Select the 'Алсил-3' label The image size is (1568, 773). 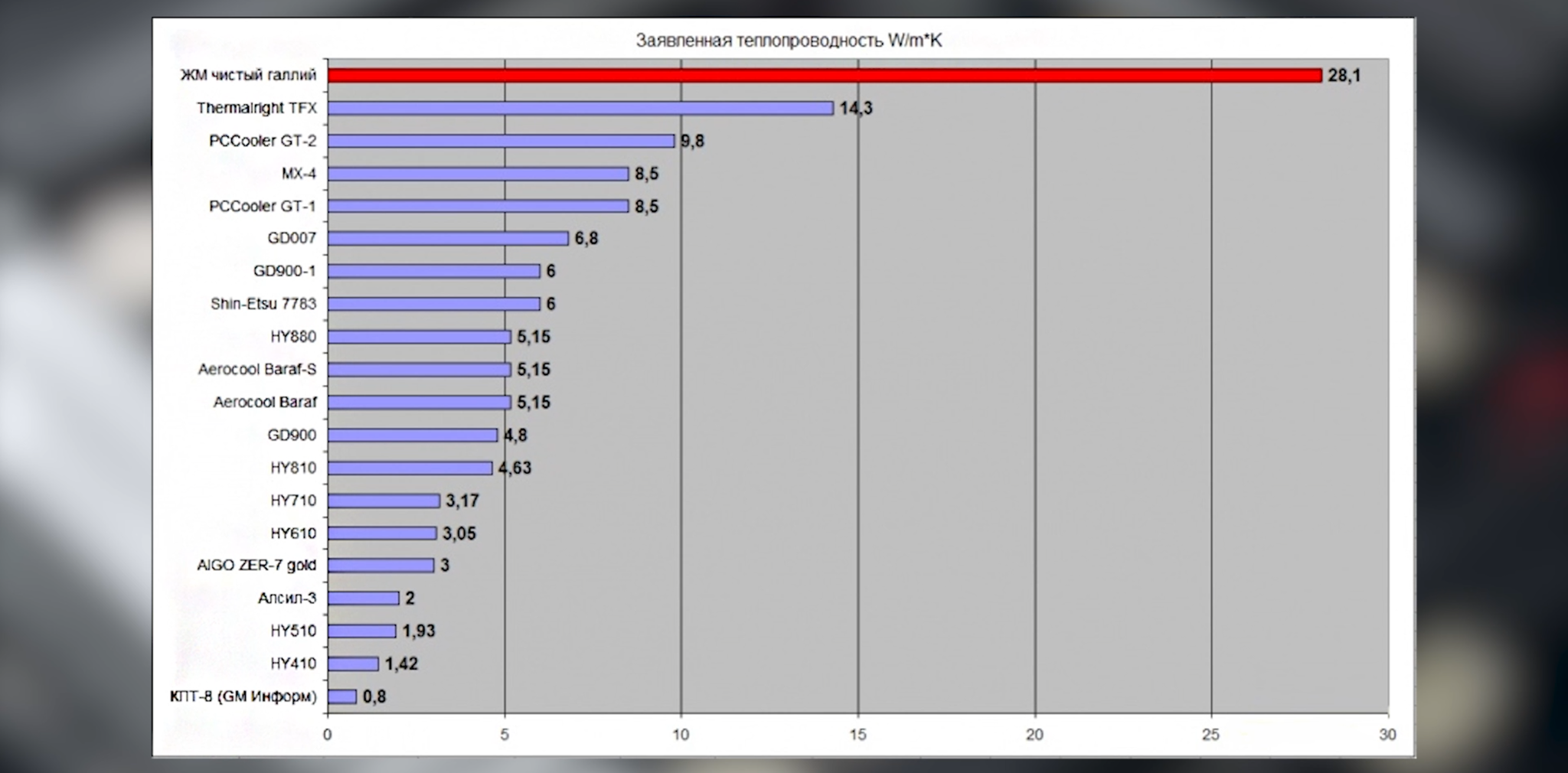(287, 599)
